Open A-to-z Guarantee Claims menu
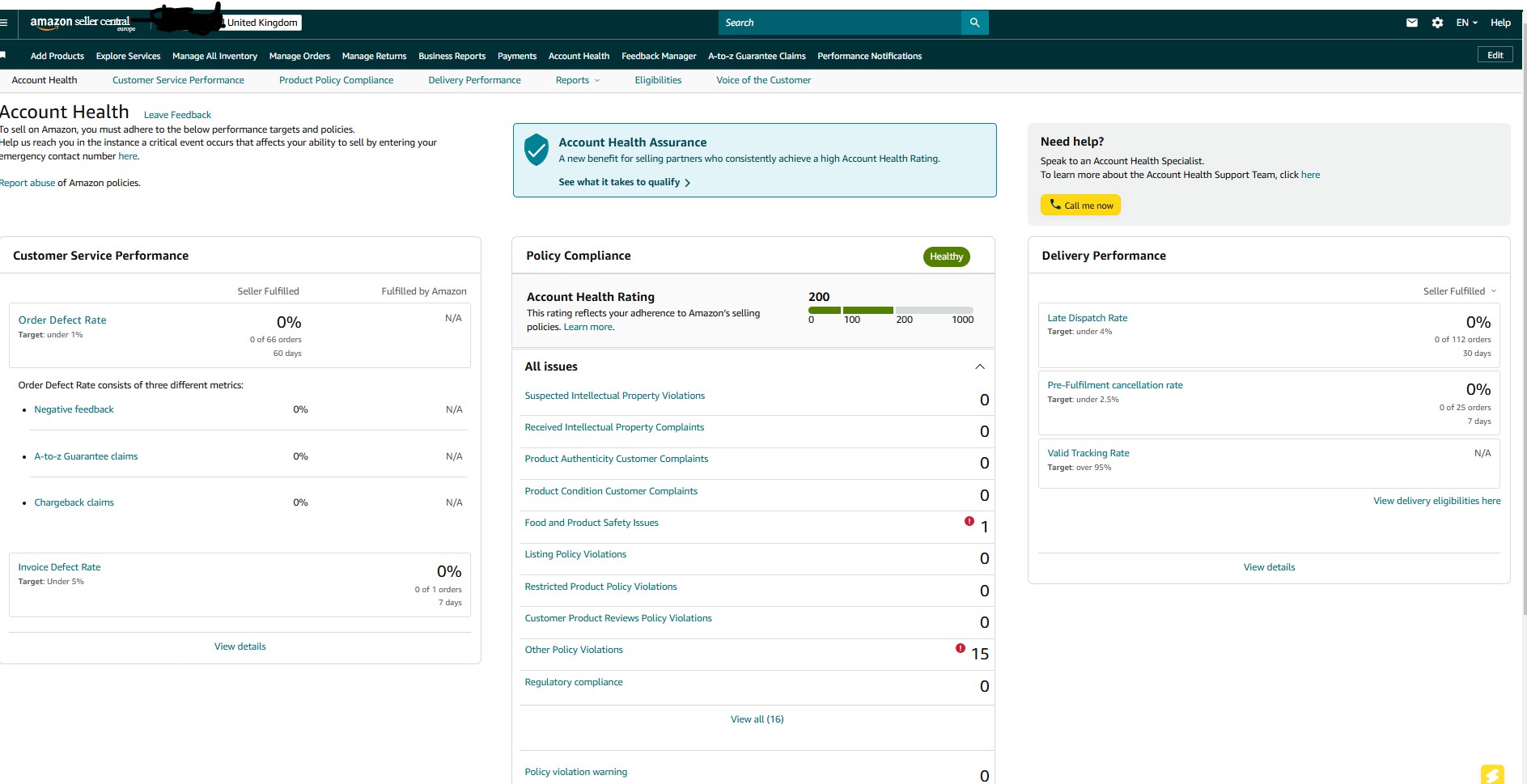Screen dimensions: 1527x784 click(x=757, y=56)
